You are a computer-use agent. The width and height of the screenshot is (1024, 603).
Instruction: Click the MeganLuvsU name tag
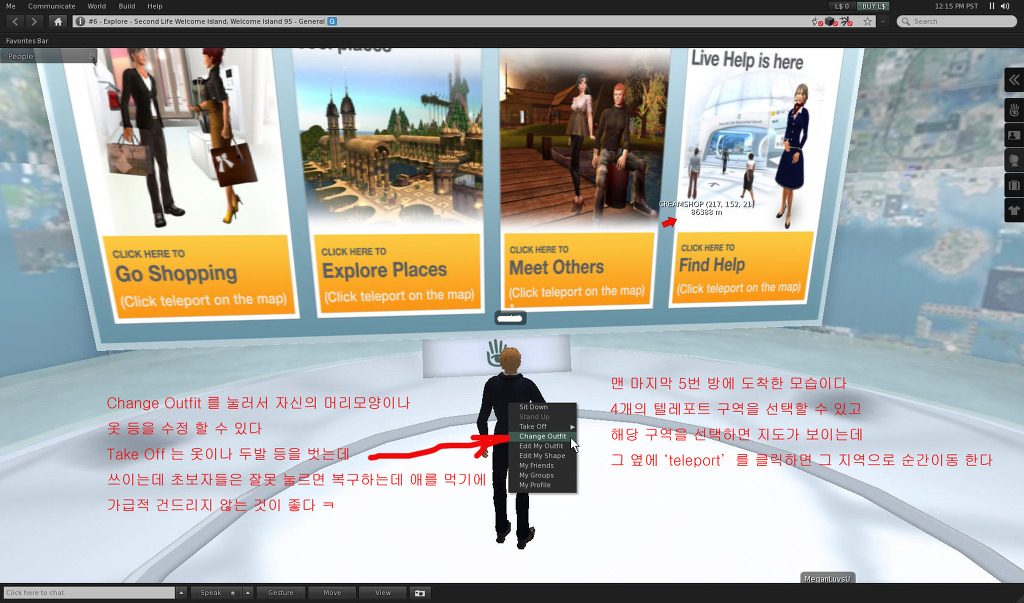pyautogui.click(x=827, y=578)
